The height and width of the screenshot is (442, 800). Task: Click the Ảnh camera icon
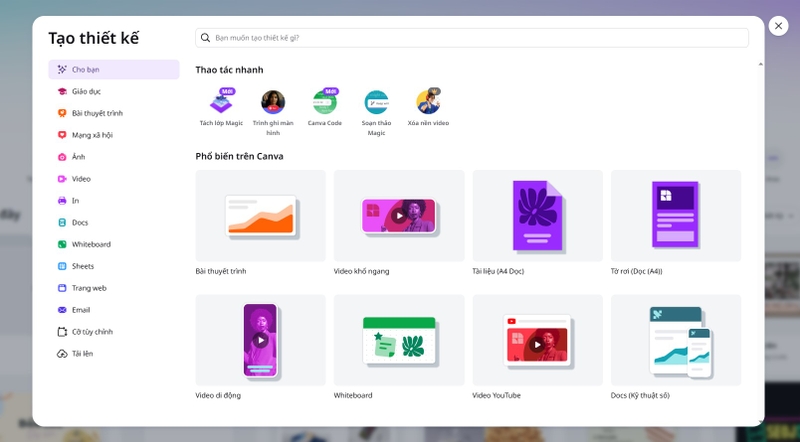[x=62, y=157]
